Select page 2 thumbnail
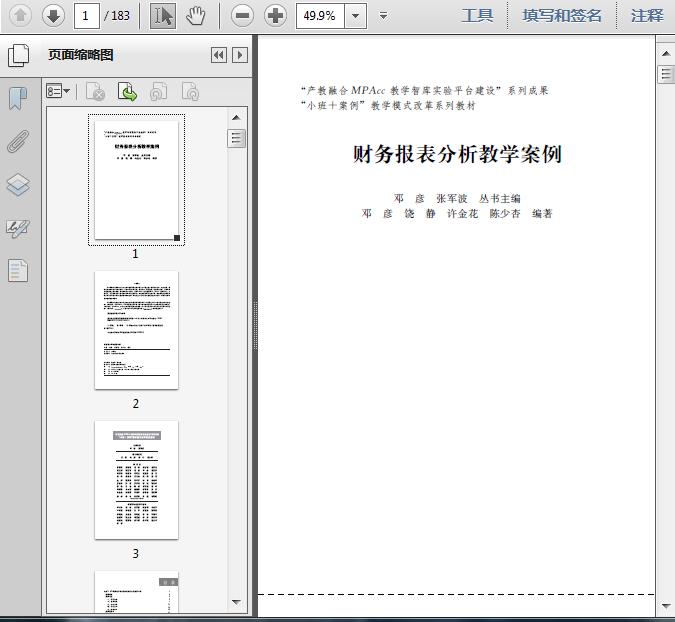675x622 pixels. click(136, 330)
